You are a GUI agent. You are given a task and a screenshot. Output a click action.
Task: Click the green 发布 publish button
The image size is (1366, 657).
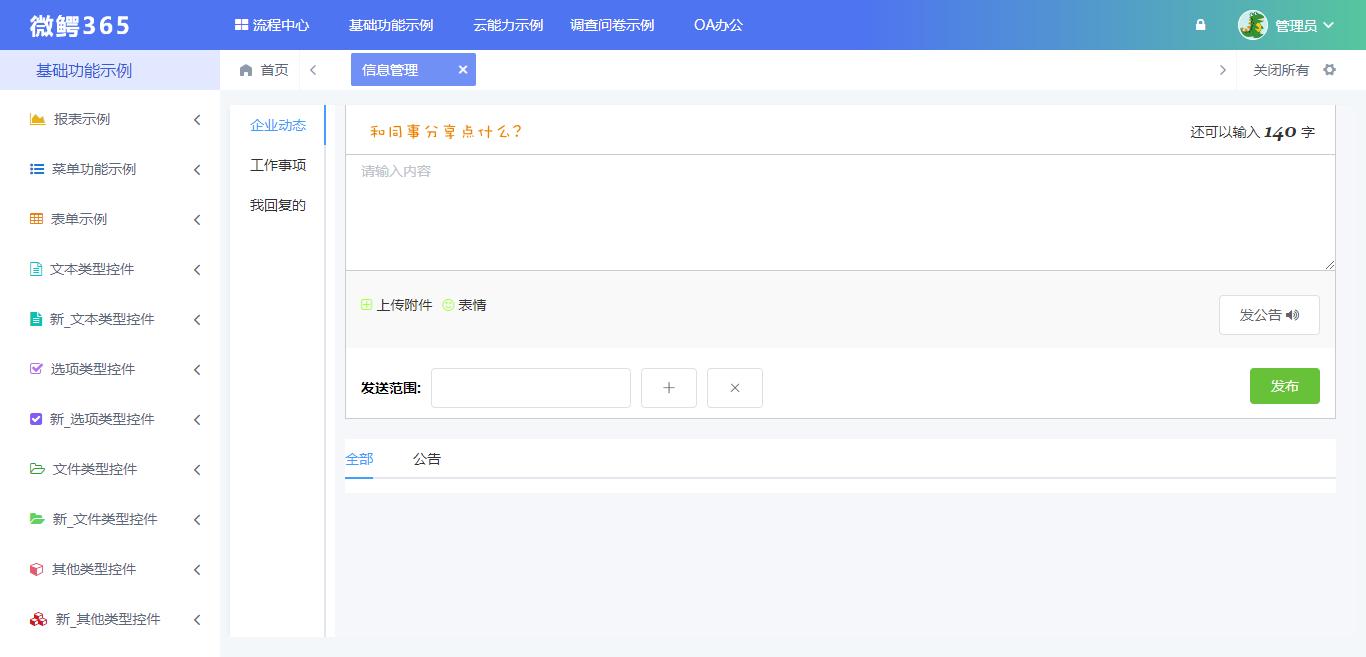(x=1285, y=386)
